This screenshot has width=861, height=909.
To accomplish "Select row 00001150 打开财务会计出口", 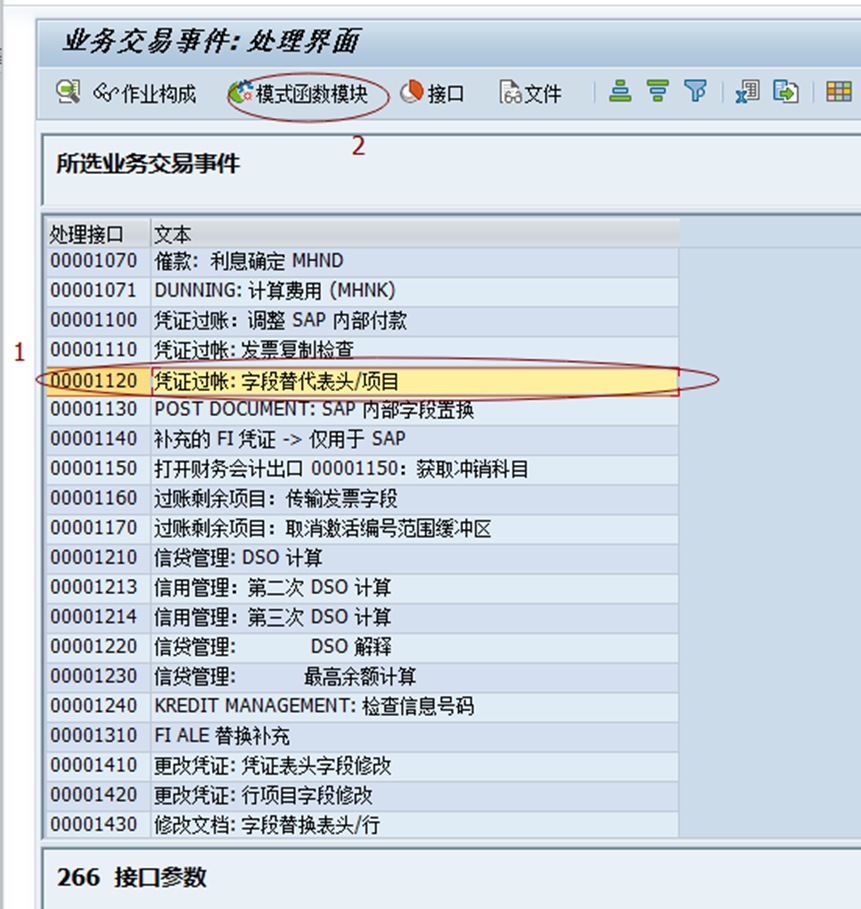I will 362,469.
